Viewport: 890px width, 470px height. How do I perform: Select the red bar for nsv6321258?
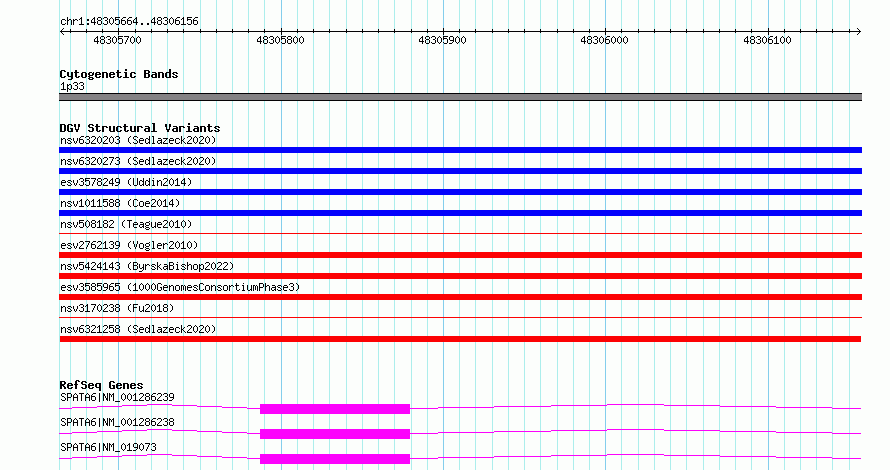click(x=460, y=339)
